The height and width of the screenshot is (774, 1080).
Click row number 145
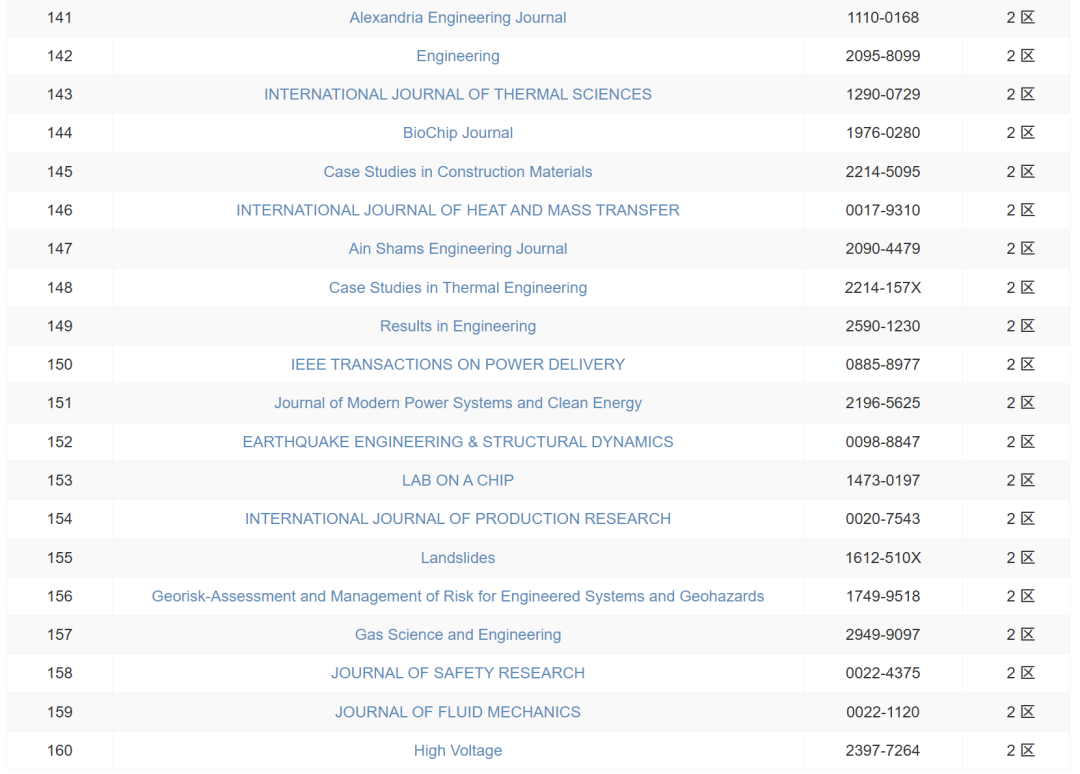pyautogui.click(x=60, y=171)
